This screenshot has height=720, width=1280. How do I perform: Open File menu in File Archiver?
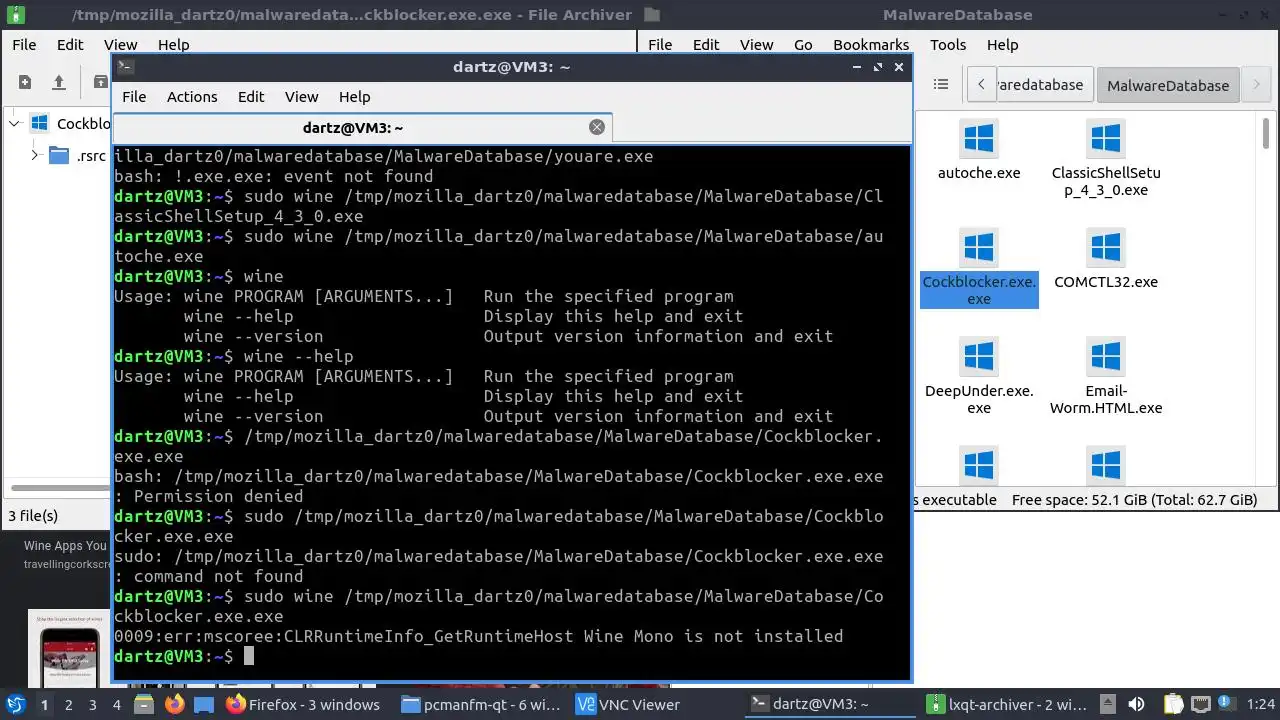(24, 45)
